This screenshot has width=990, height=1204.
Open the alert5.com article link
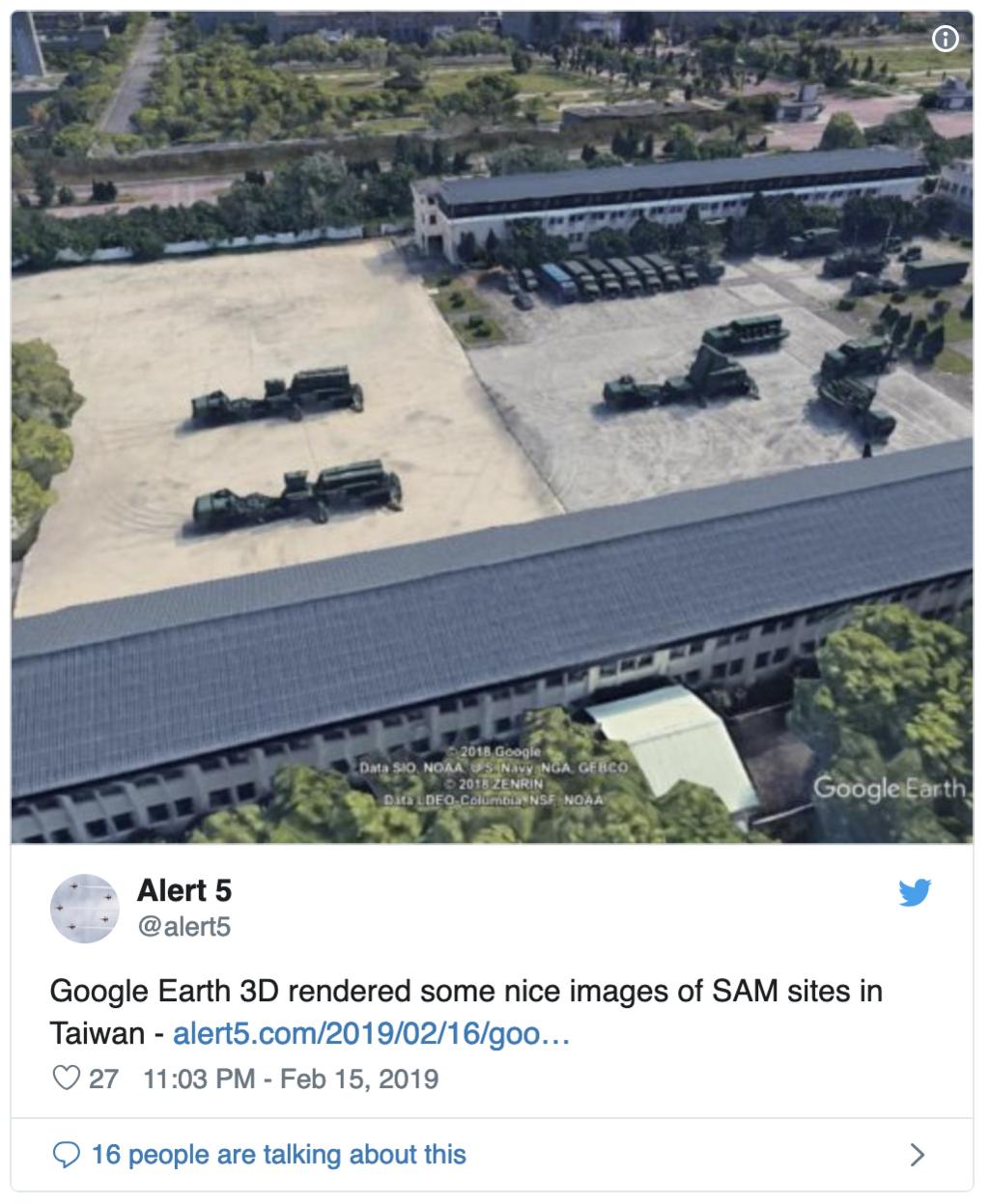click(371, 1035)
